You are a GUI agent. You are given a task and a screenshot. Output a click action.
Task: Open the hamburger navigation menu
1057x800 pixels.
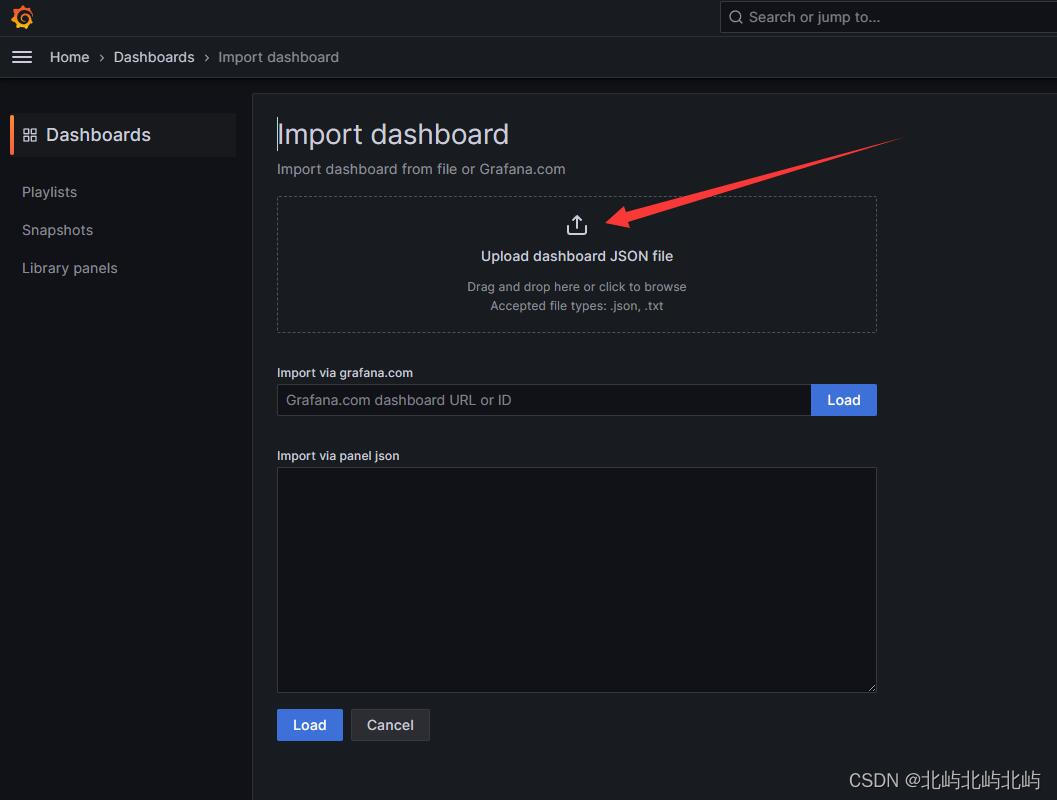(22, 57)
